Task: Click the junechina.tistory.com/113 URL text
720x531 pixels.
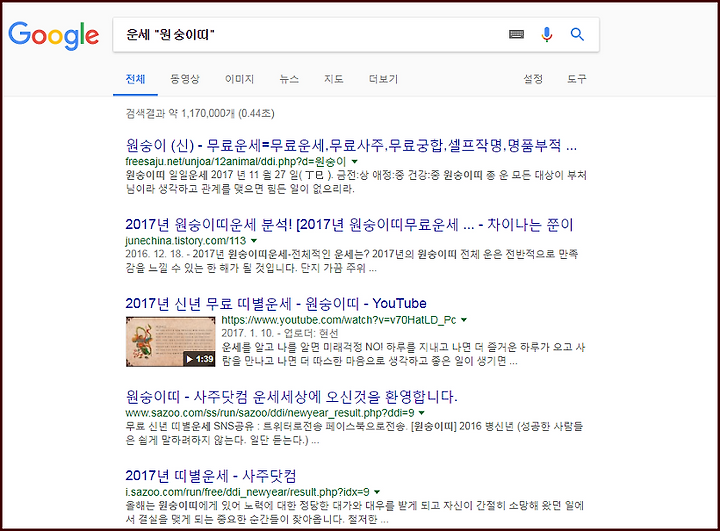Action: (186, 241)
